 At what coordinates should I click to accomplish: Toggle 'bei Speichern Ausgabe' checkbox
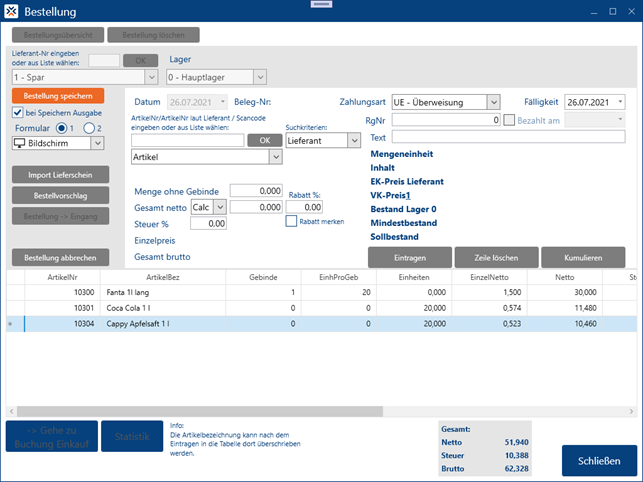(17, 113)
